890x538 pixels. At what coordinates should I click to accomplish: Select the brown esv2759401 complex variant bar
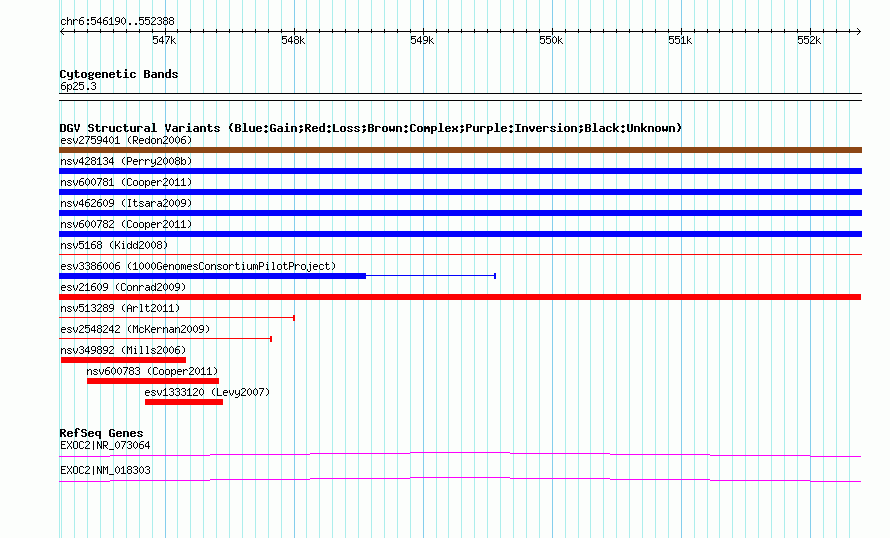click(460, 150)
